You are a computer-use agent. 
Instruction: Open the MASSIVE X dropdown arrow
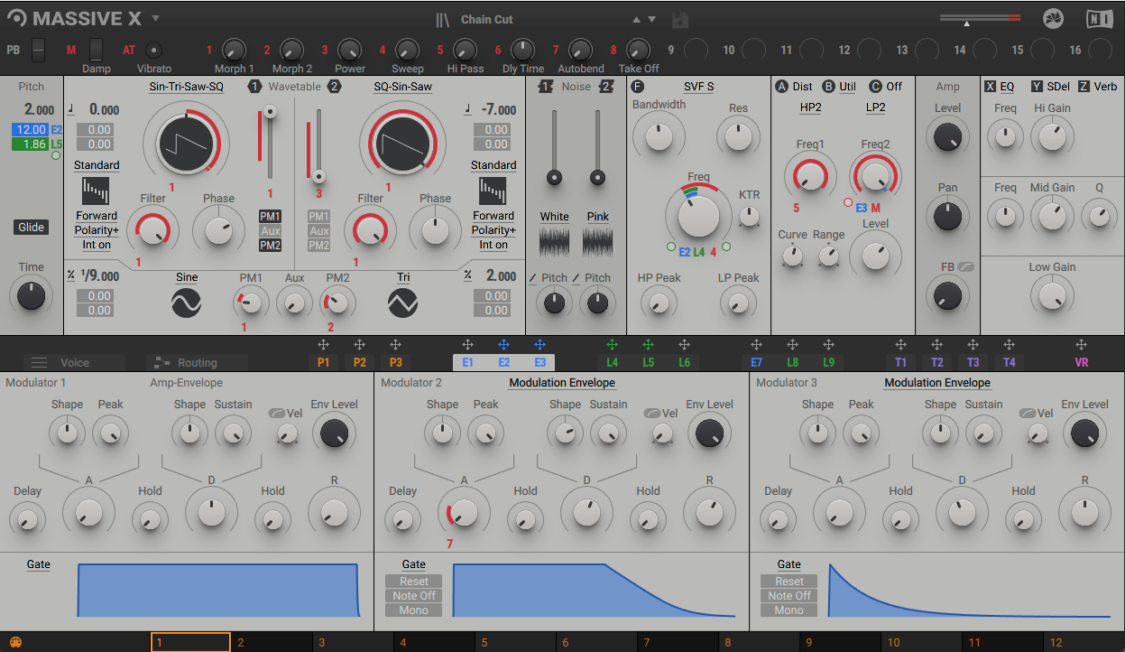coord(155,17)
